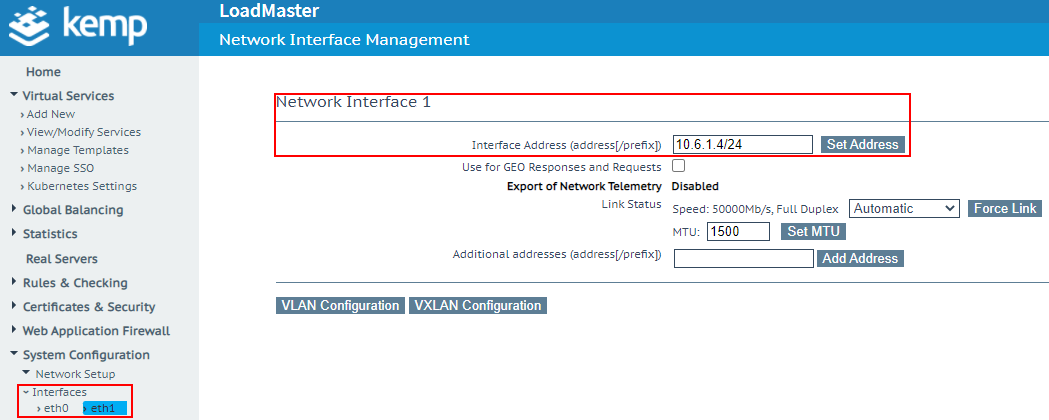
Task: Select the eth1 interface
Action: click(x=104, y=408)
